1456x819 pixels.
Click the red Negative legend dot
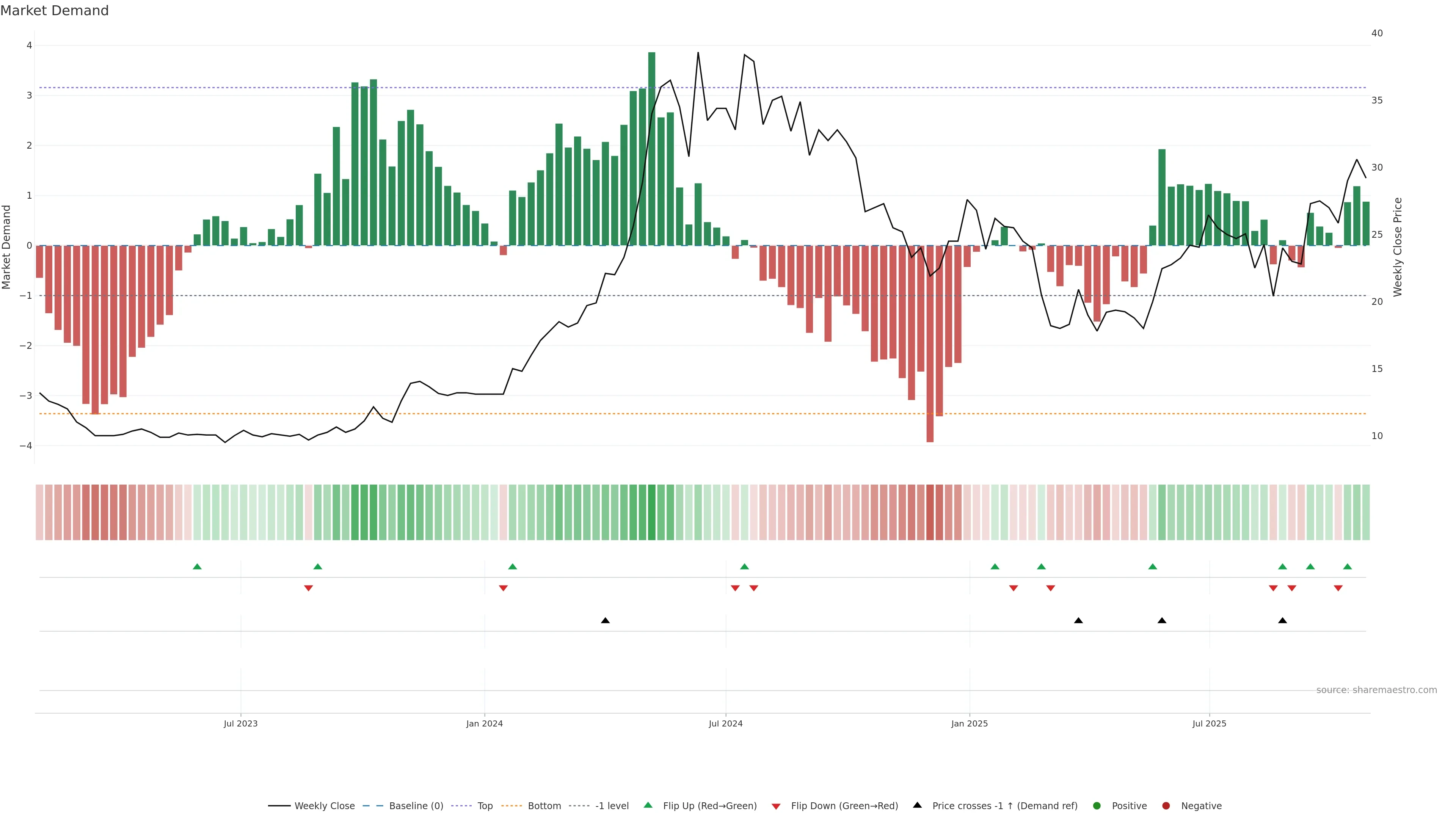point(1166,806)
